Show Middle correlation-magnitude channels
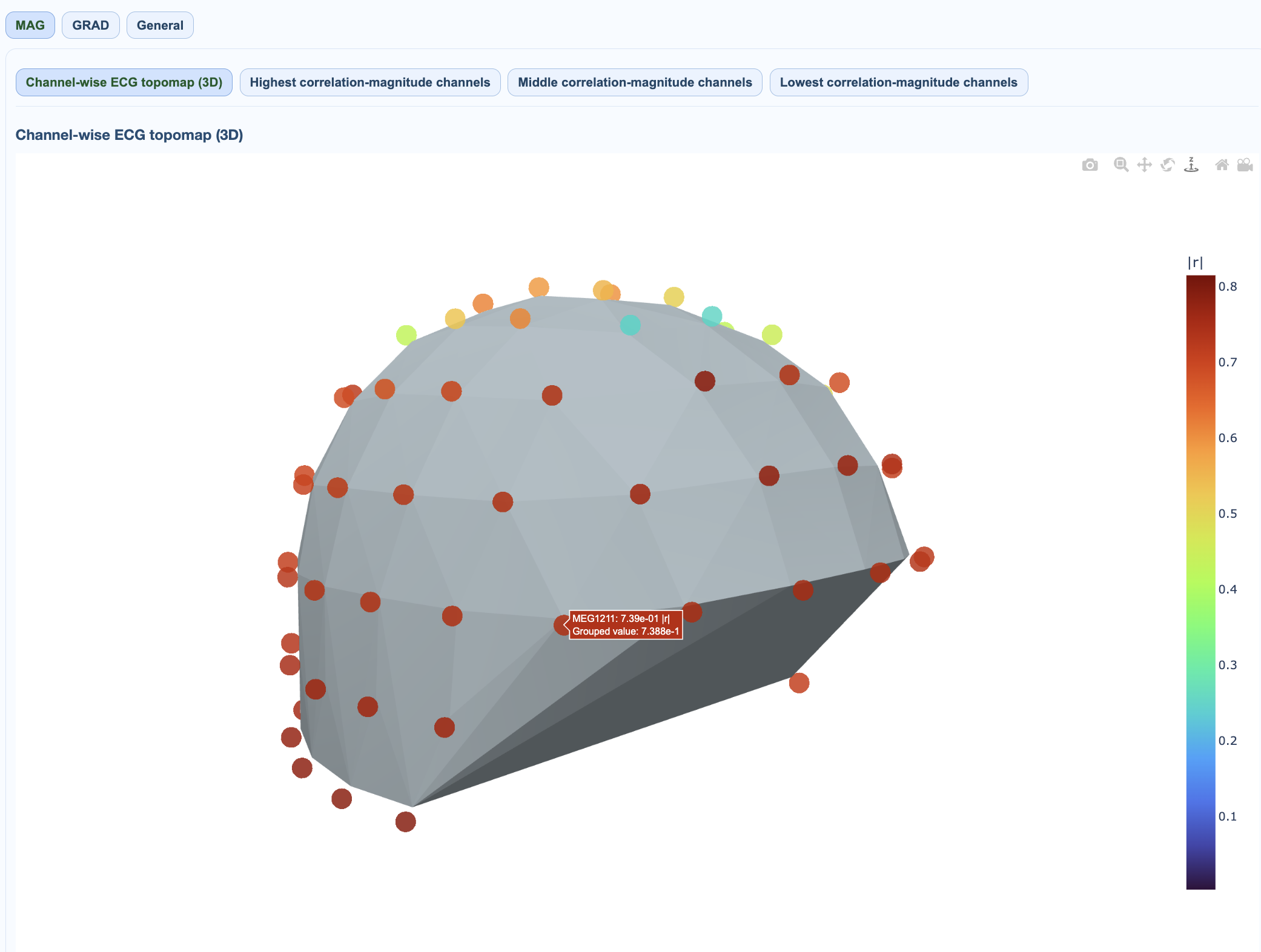The height and width of the screenshot is (952, 1261). (635, 82)
